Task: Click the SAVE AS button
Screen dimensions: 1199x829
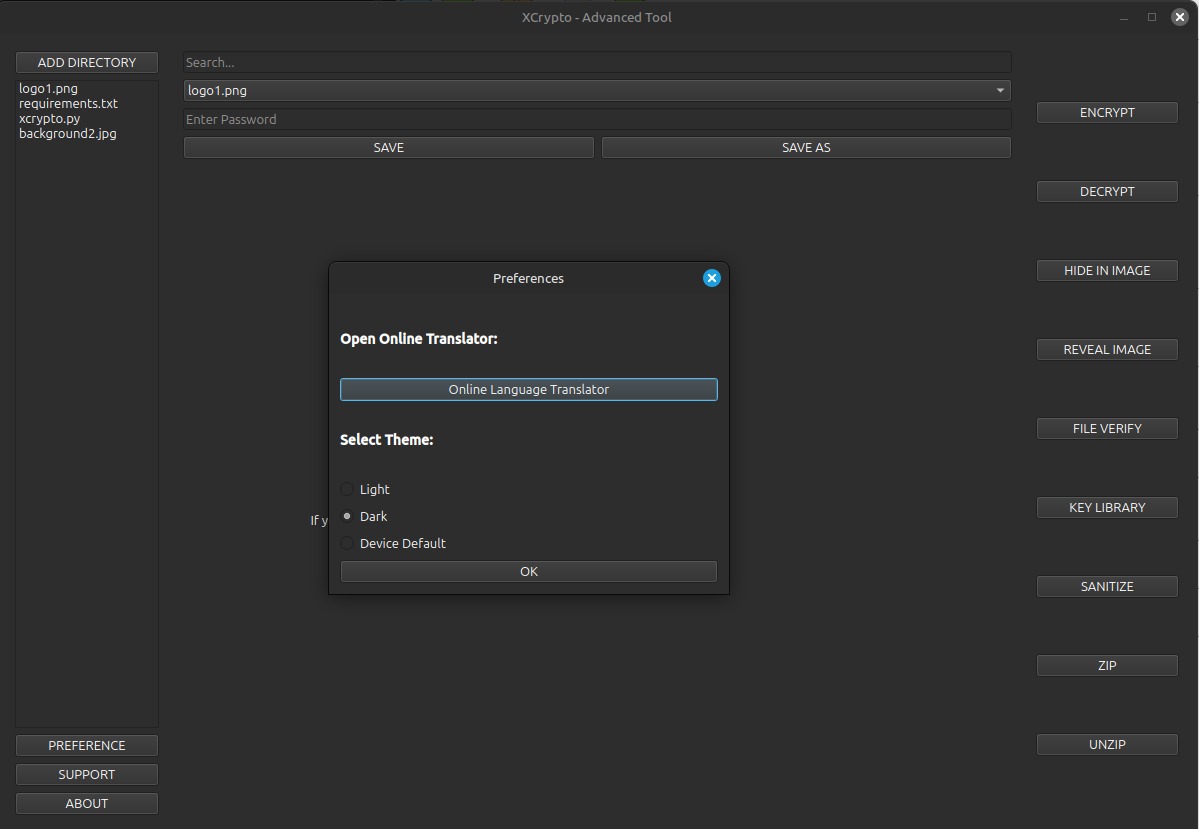Action: coord(806,148)
